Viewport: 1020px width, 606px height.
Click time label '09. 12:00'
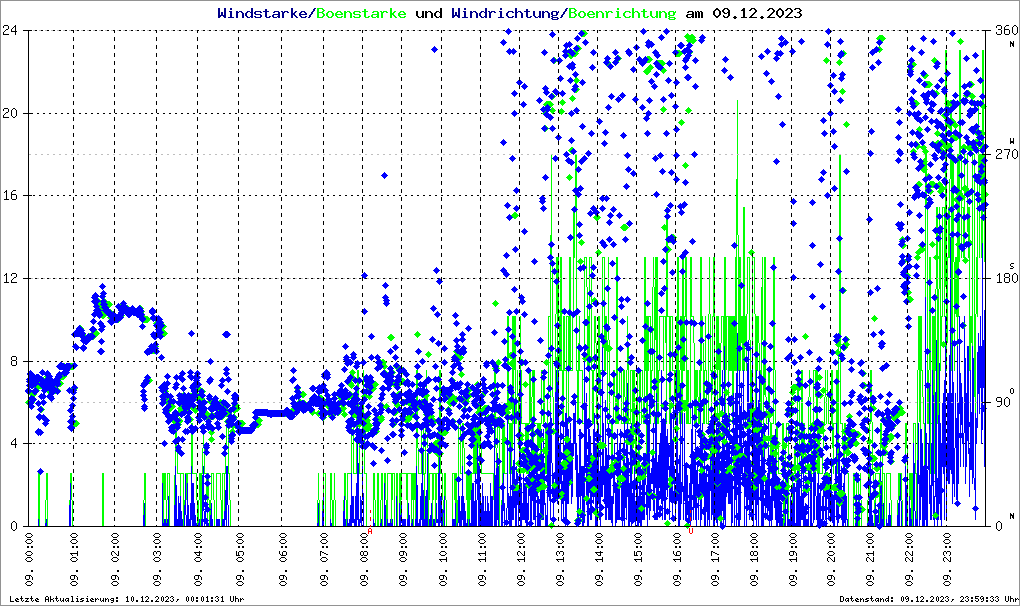point(521,559)
